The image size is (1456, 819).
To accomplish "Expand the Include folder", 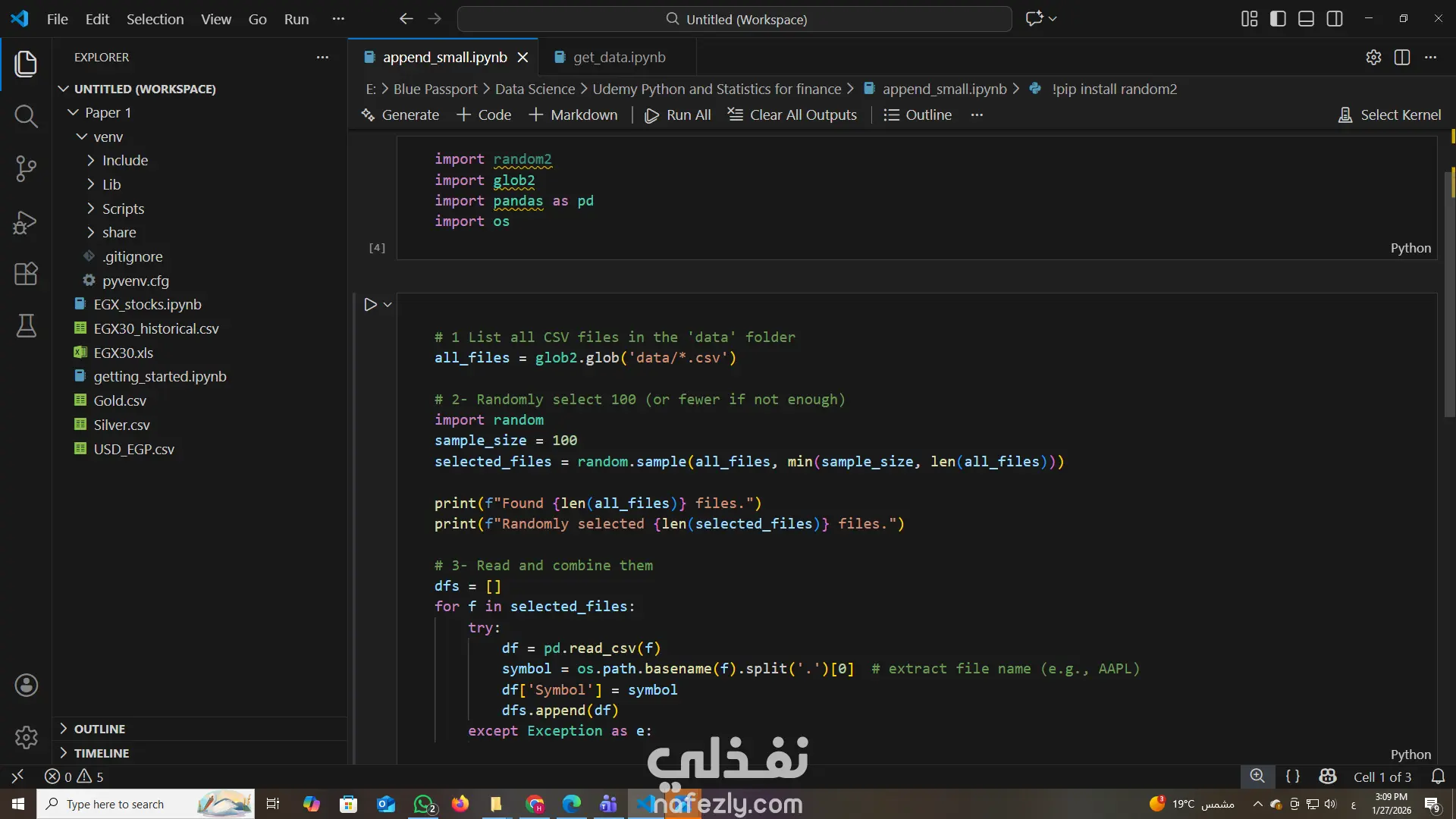I will 125,161.
